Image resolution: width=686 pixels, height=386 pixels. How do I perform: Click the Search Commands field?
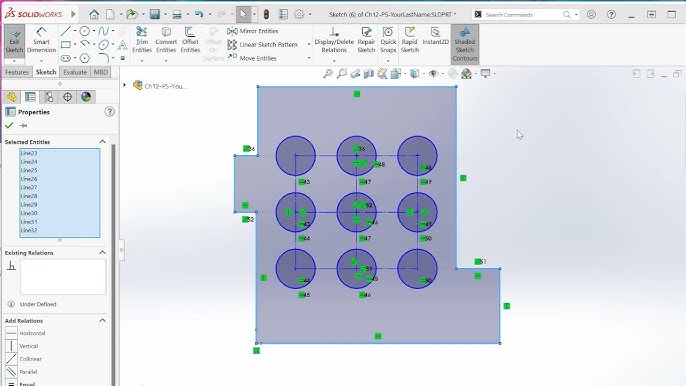point(525,14)
